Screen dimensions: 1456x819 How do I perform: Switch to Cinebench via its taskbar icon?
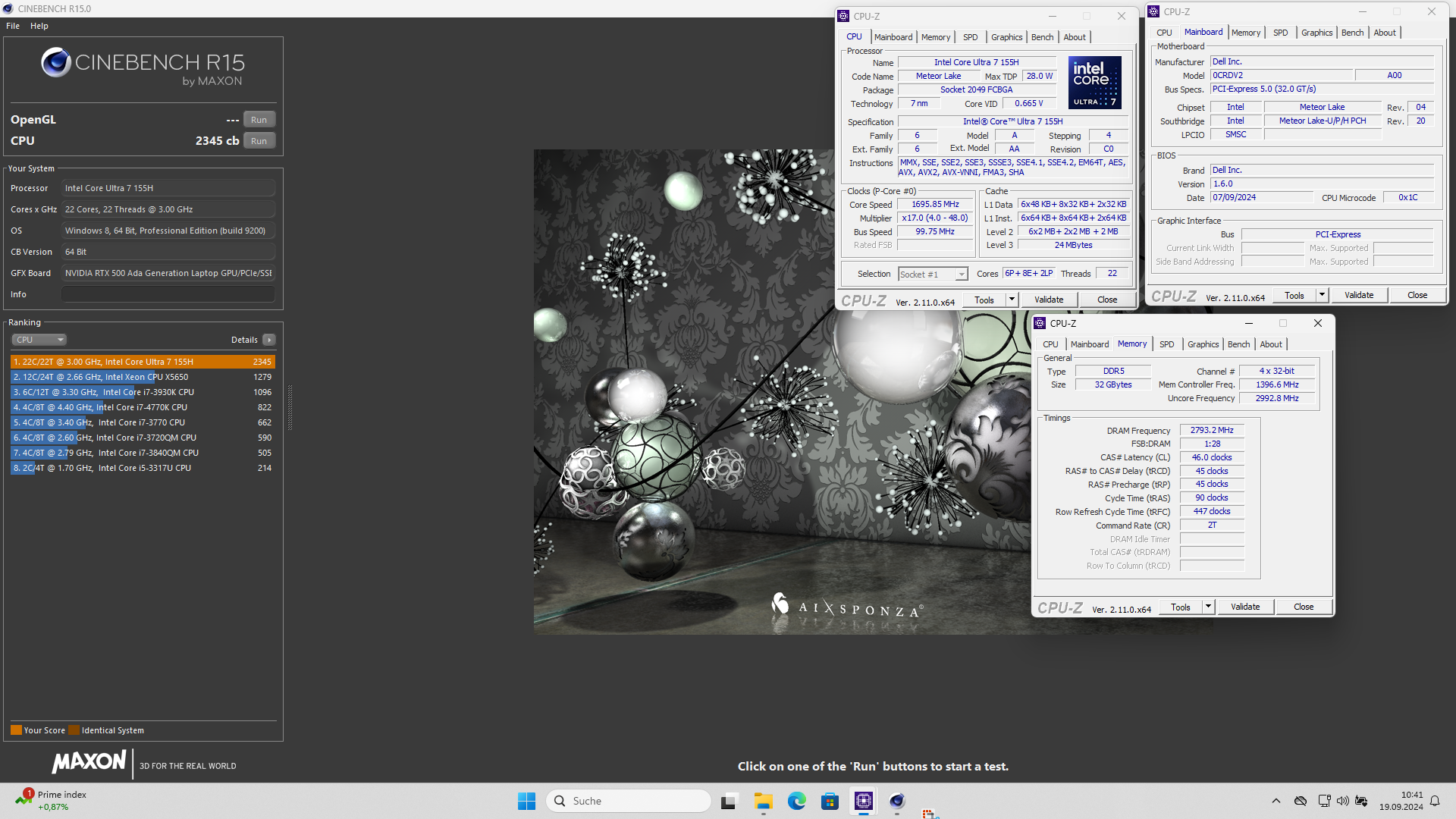897,801
